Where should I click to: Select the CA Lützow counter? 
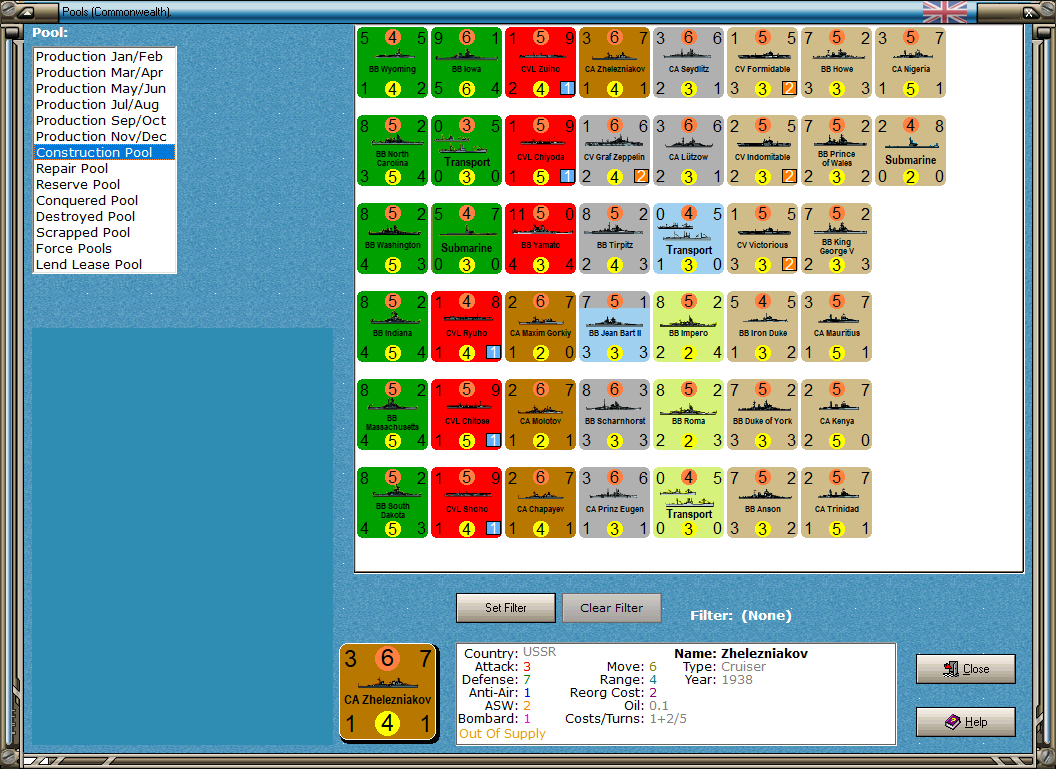click(689, 151)
